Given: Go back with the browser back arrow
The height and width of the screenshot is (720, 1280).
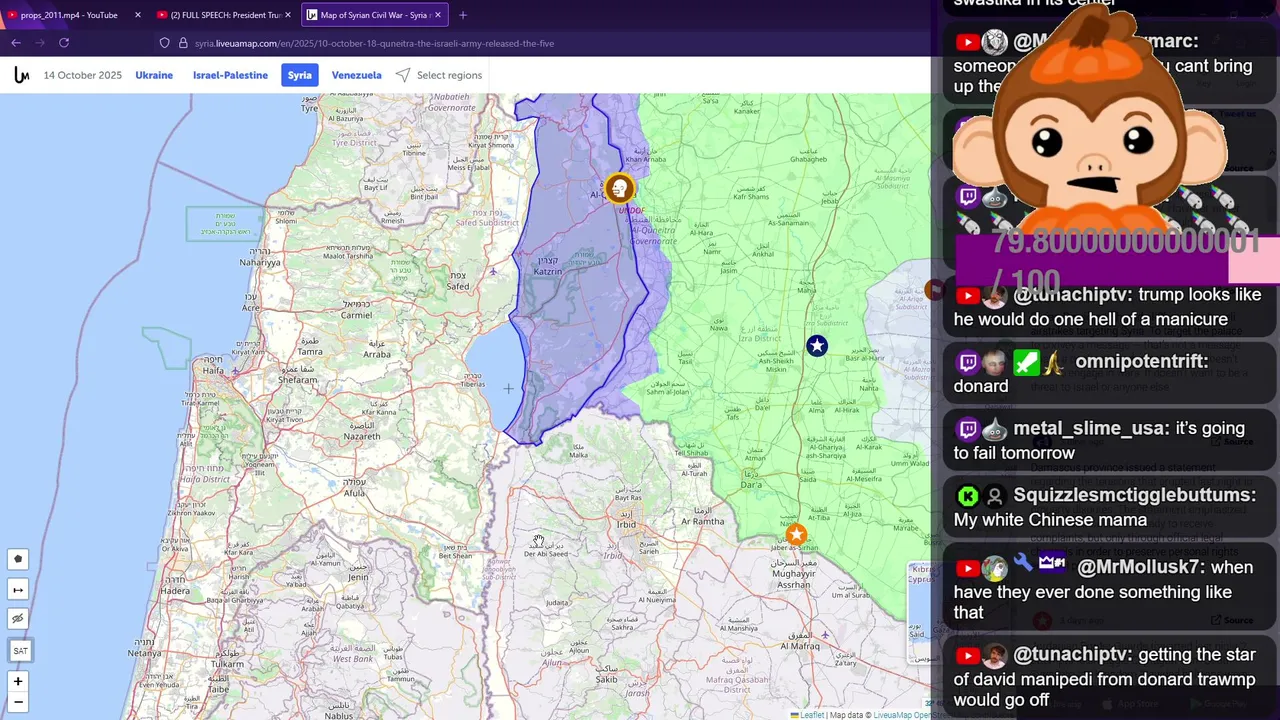Looking at the screenshot, I should point(16,43).
